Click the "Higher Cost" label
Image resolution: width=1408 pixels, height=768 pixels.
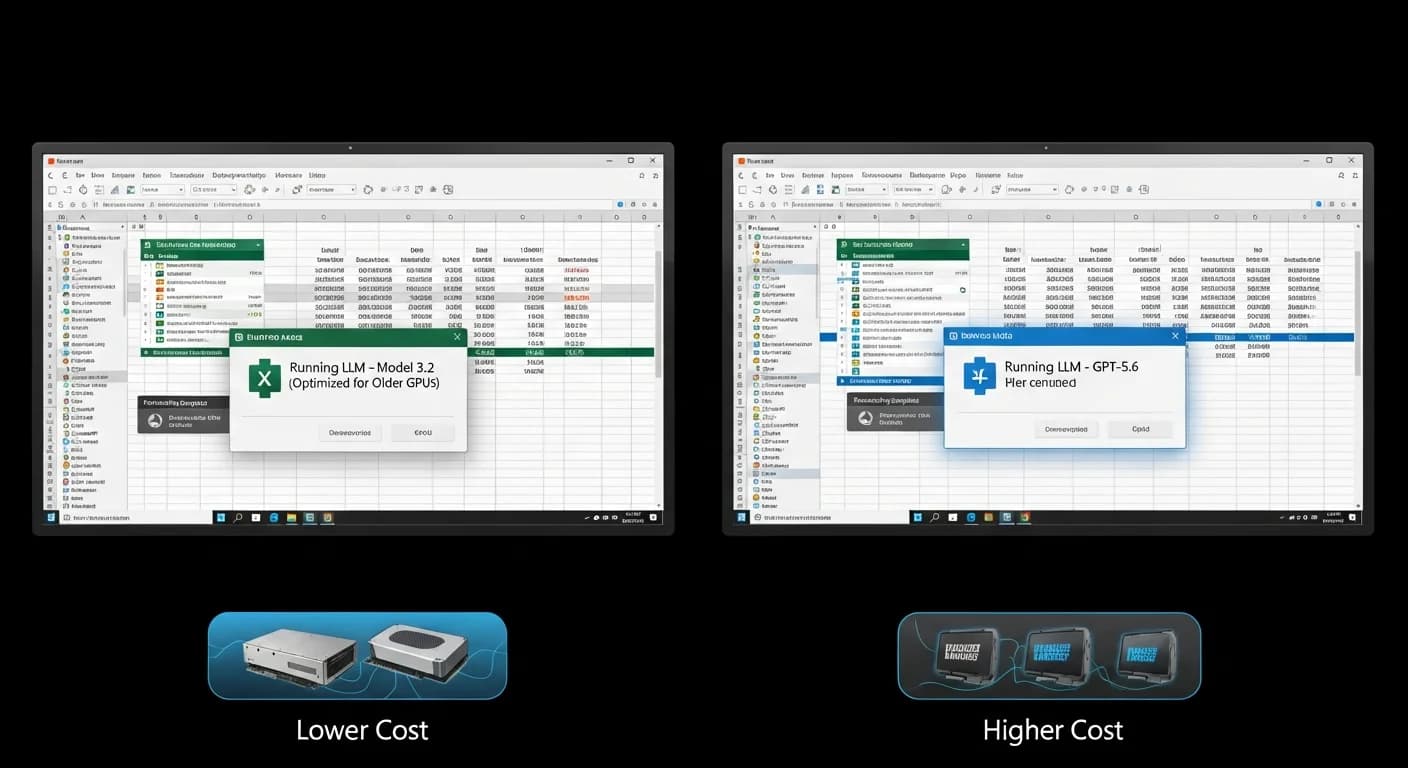click(x=1053, y=731)
